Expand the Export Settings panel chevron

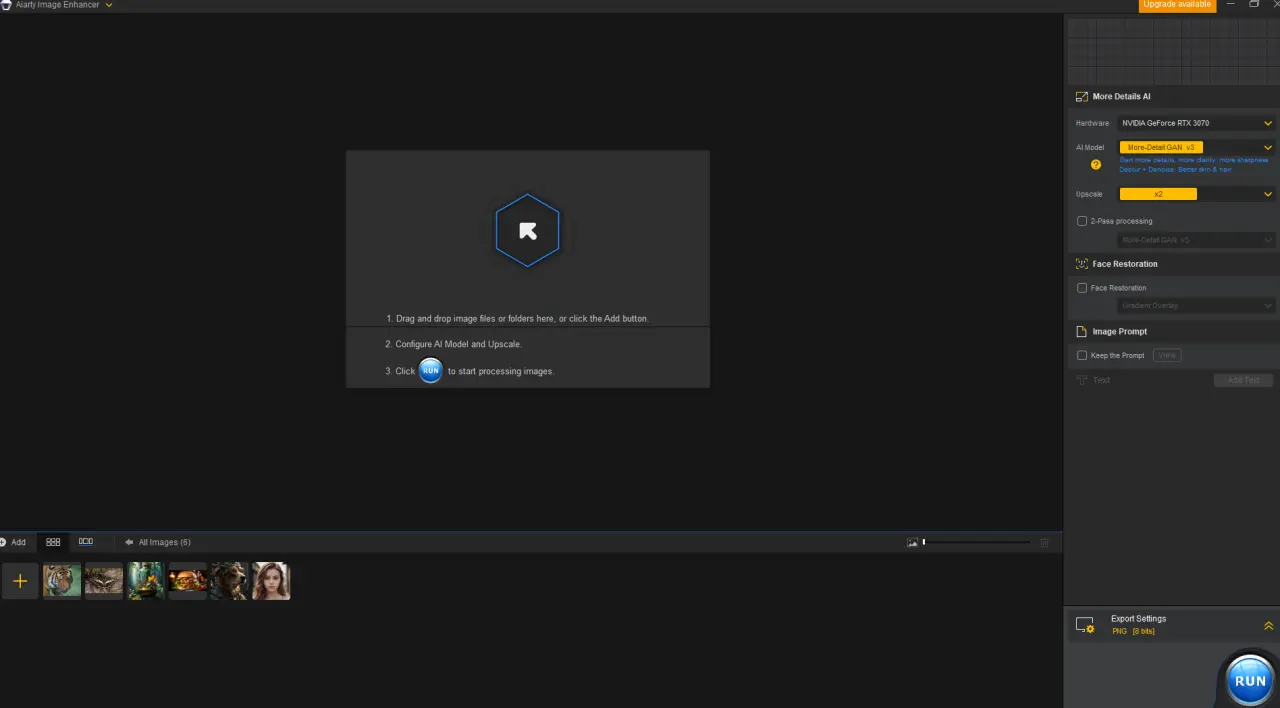(x=1268, y=625)
